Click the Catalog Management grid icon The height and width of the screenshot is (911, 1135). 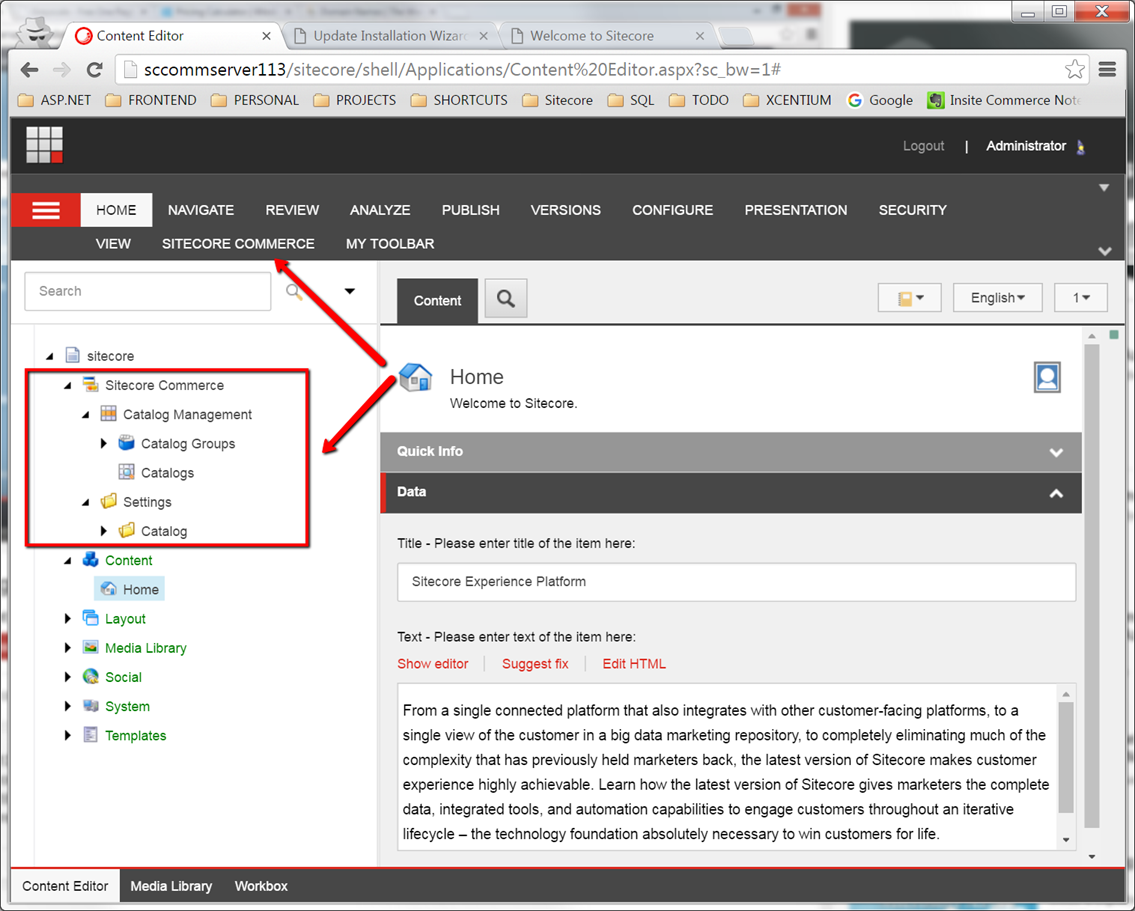click(109, 413)
